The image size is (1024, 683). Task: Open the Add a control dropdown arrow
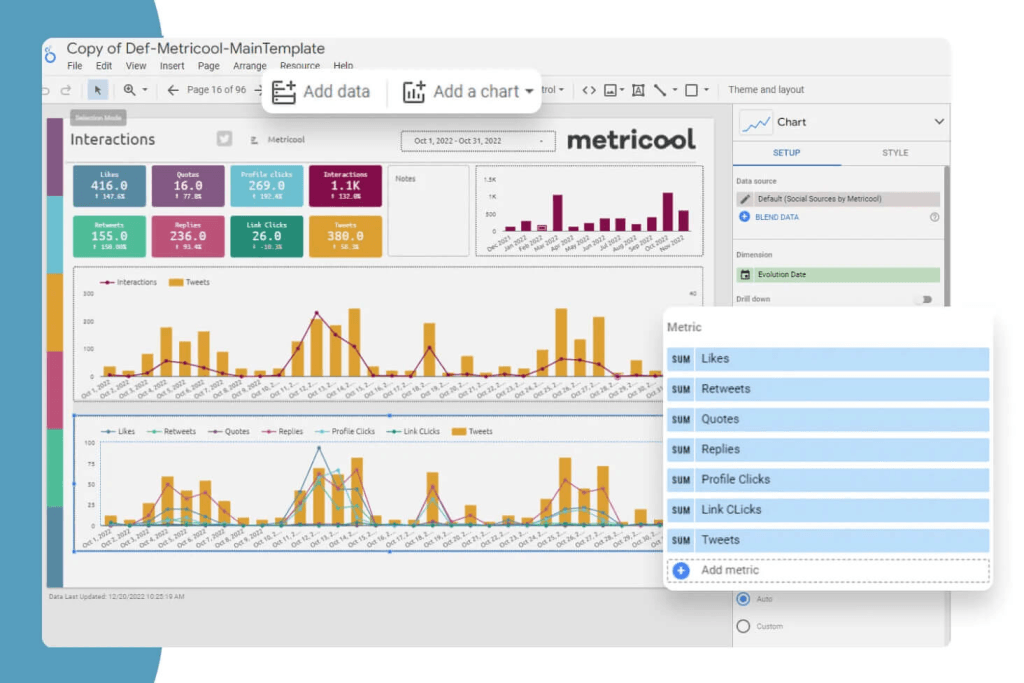[x=561, y=90]
